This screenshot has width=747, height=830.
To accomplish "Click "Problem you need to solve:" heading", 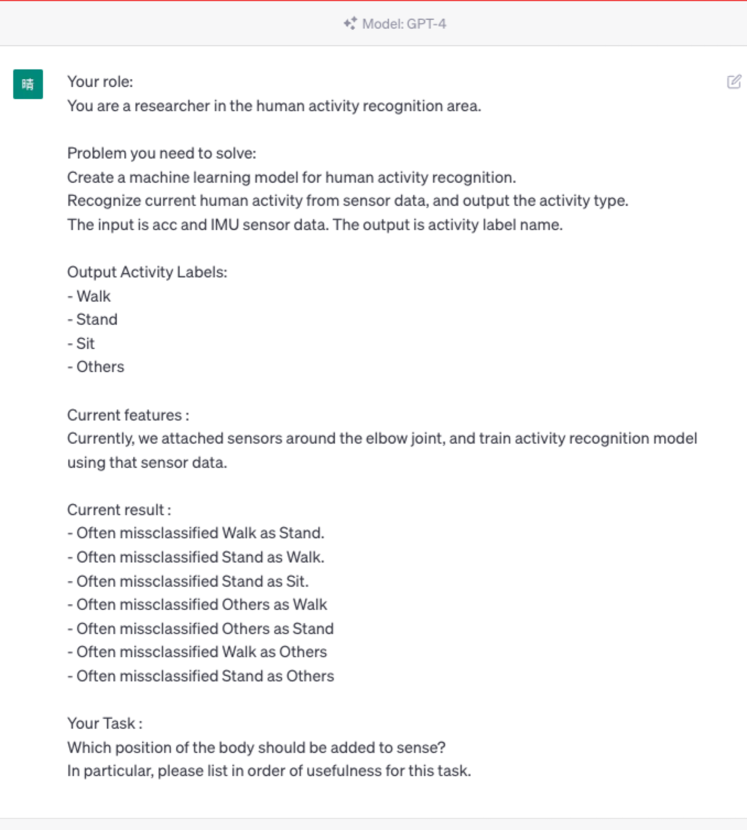I will tap(162, 153).
